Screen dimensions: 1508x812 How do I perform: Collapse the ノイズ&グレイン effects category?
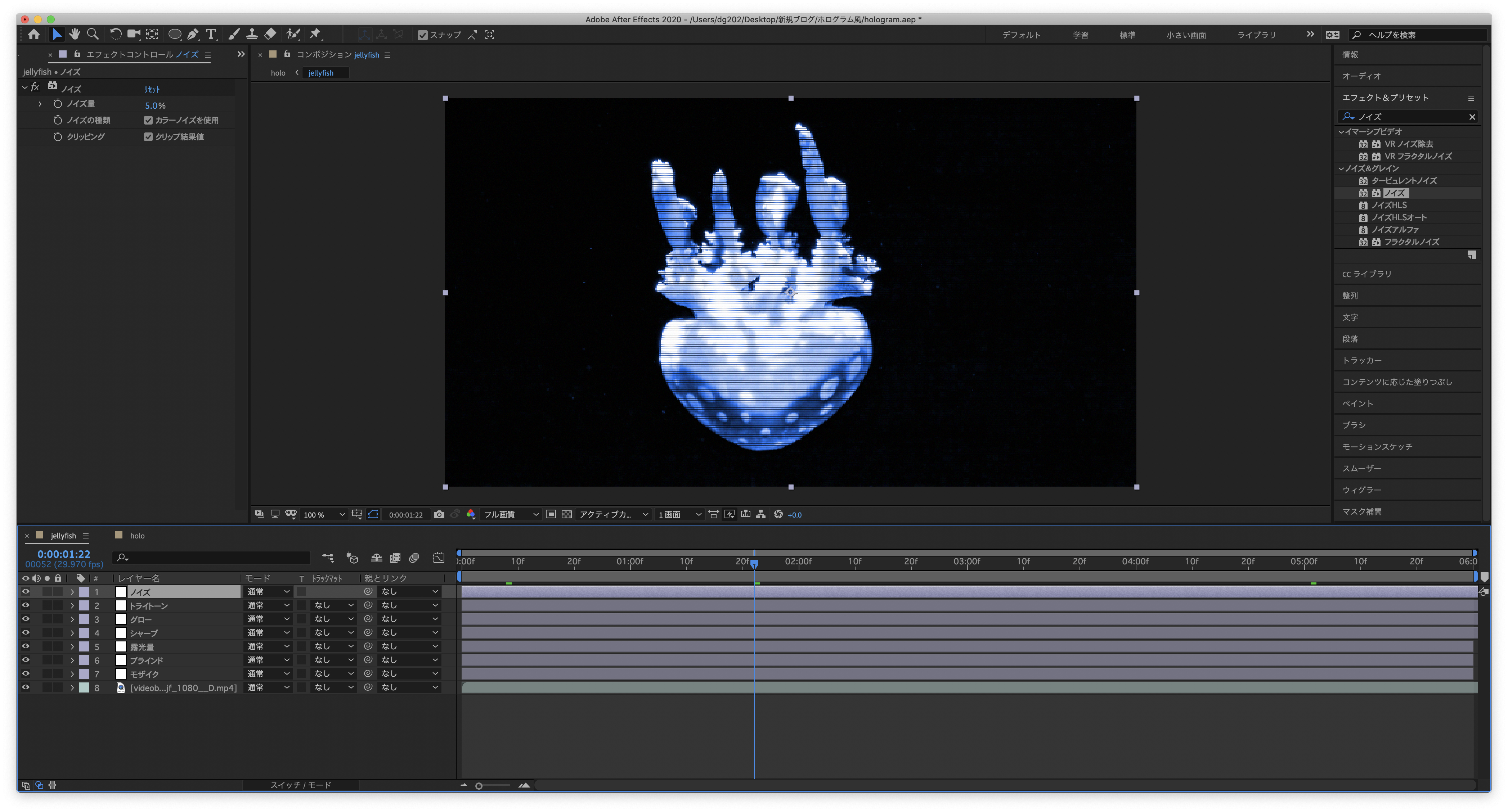pyautogui.click(x=1341, y=168)
